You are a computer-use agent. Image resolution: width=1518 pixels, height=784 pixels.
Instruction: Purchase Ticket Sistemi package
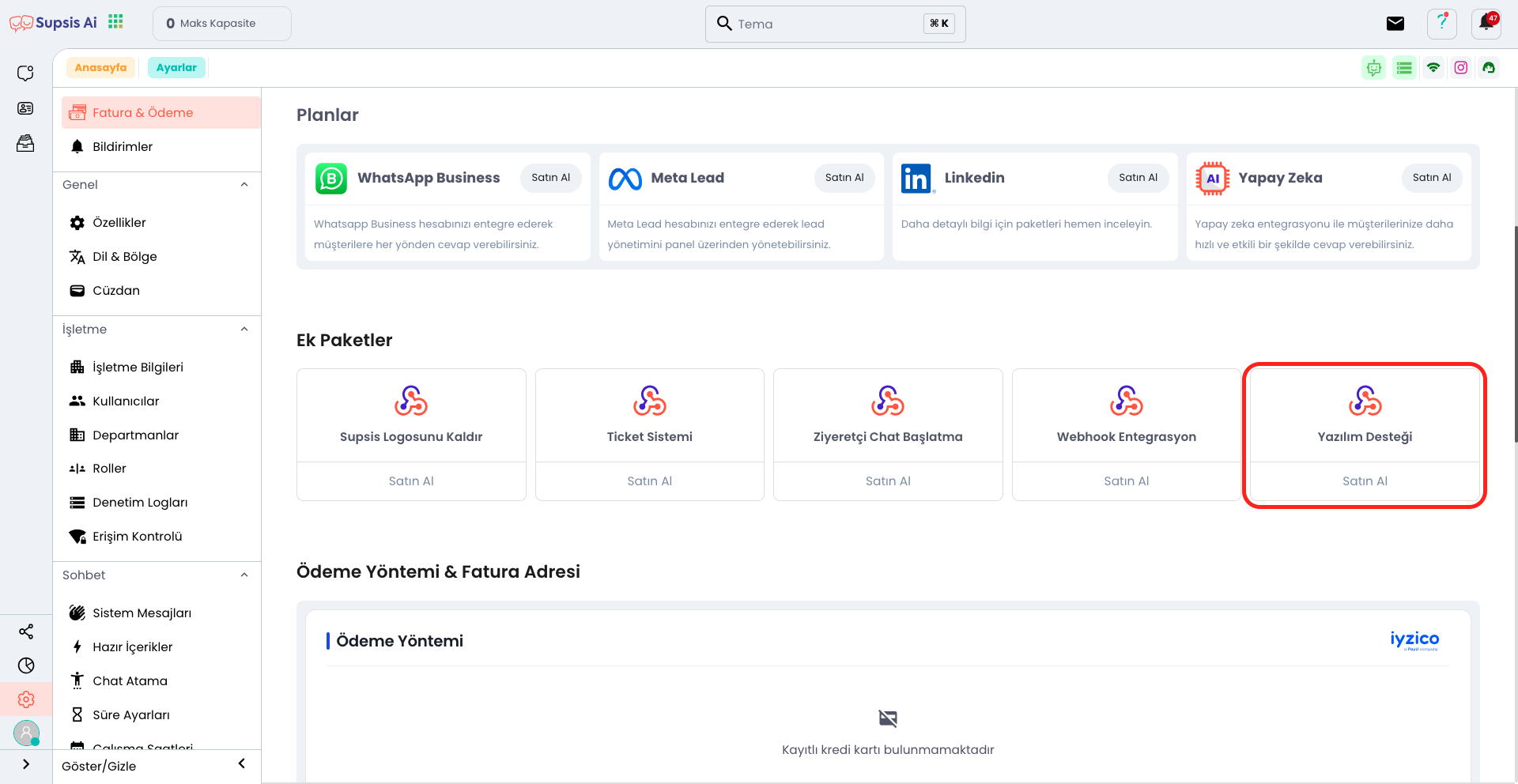tap(650, 481)
